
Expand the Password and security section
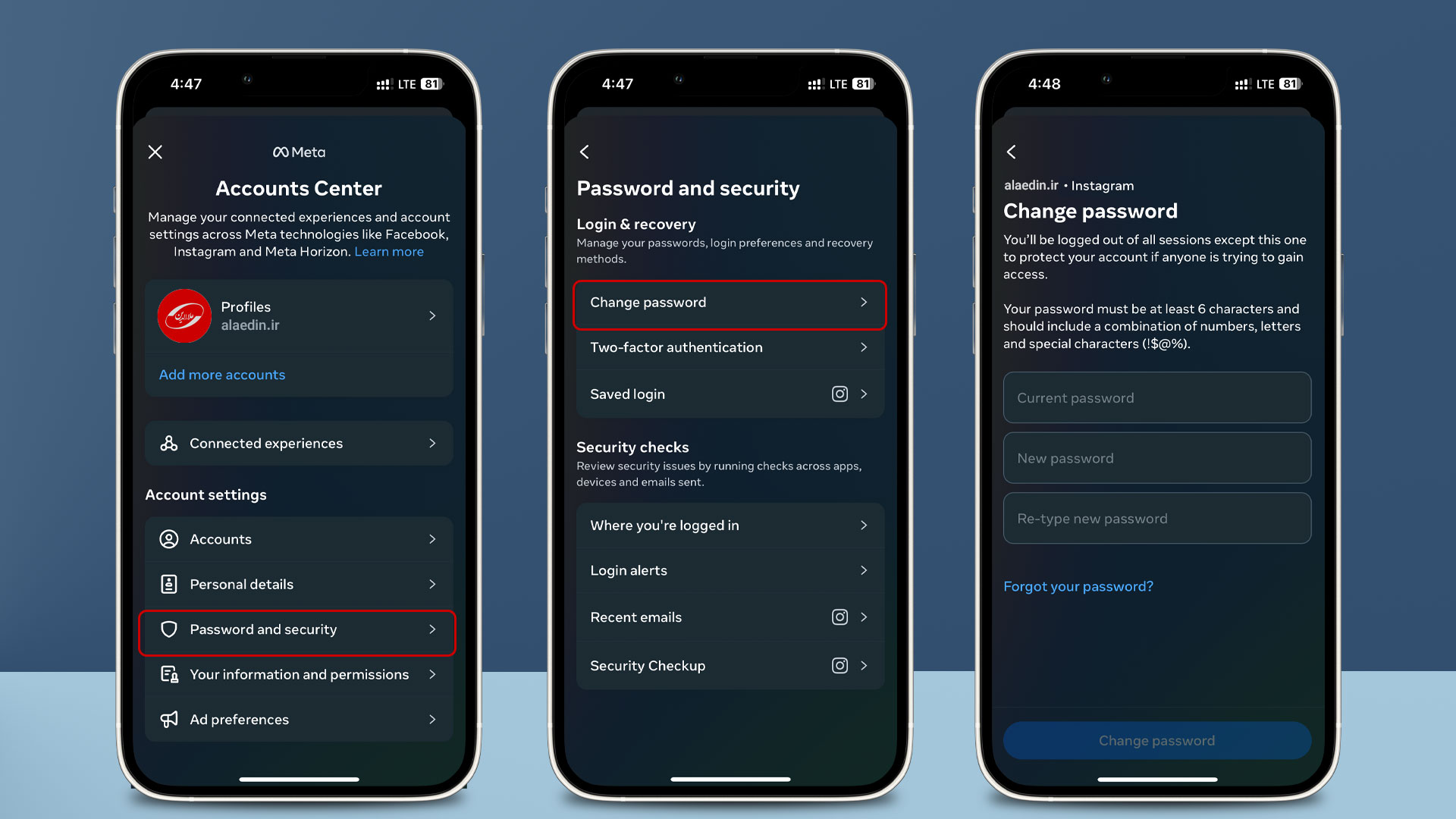[297, 628]
